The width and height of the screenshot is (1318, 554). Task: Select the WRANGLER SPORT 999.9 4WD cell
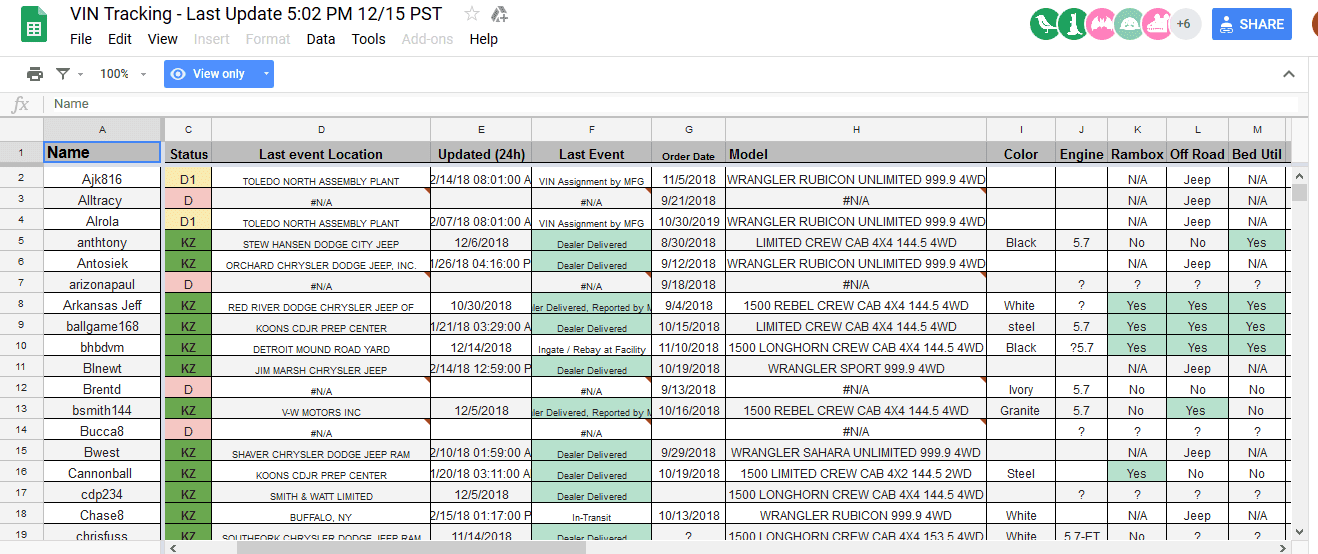(856, 368)
